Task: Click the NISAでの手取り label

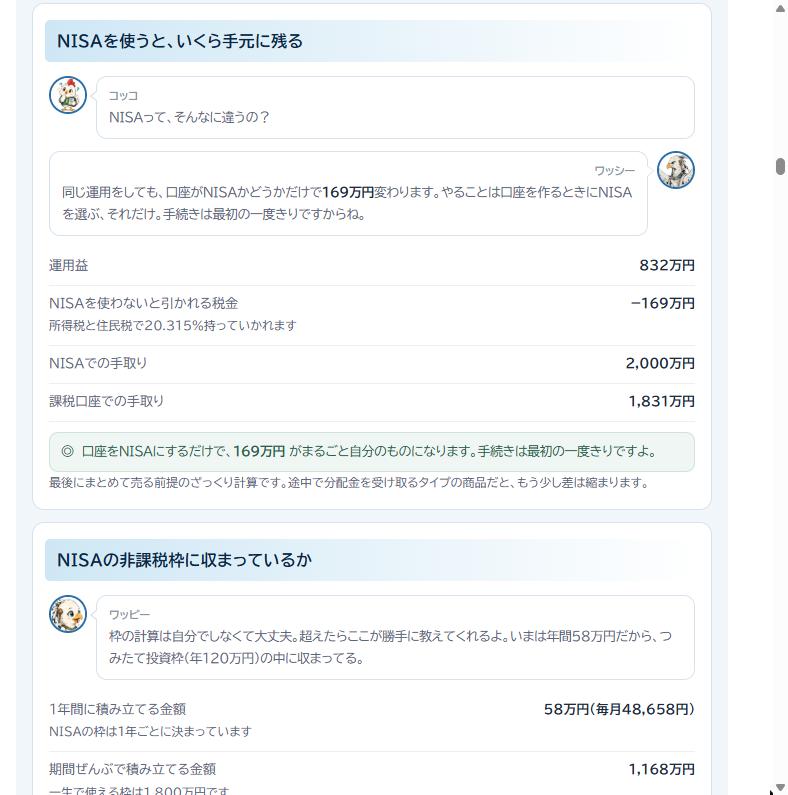Action: (x=98, y=363)
